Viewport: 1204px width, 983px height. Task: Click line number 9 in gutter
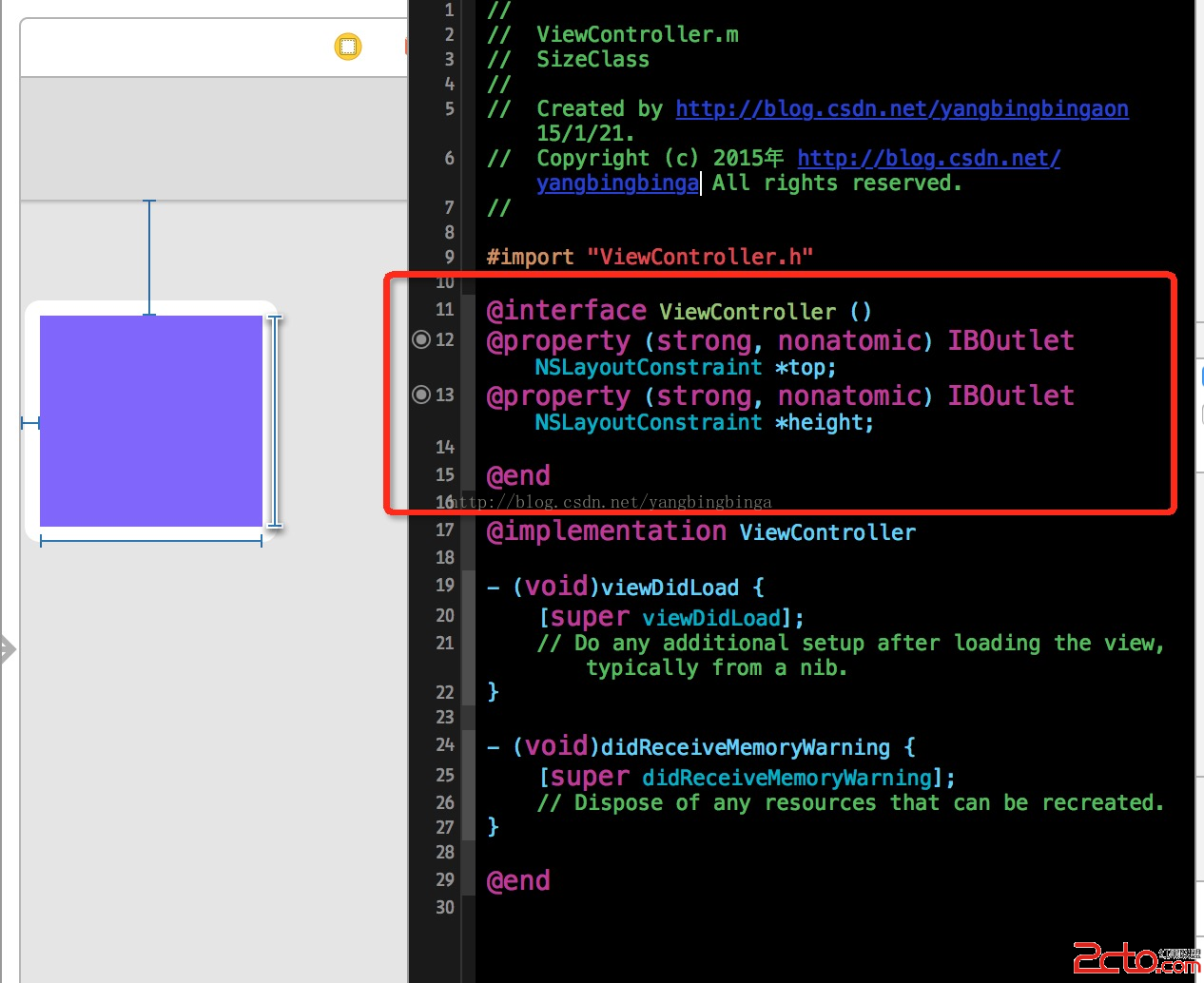[x=449, y=257]
